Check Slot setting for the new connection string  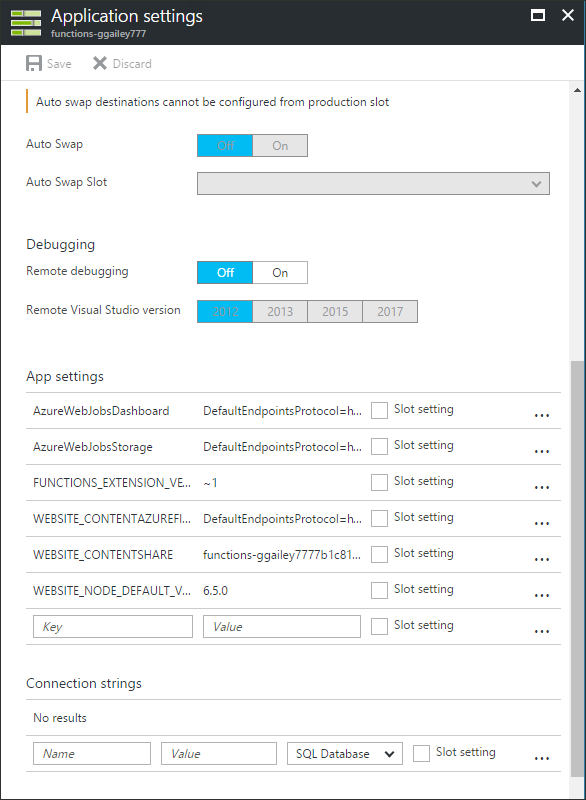421,753
